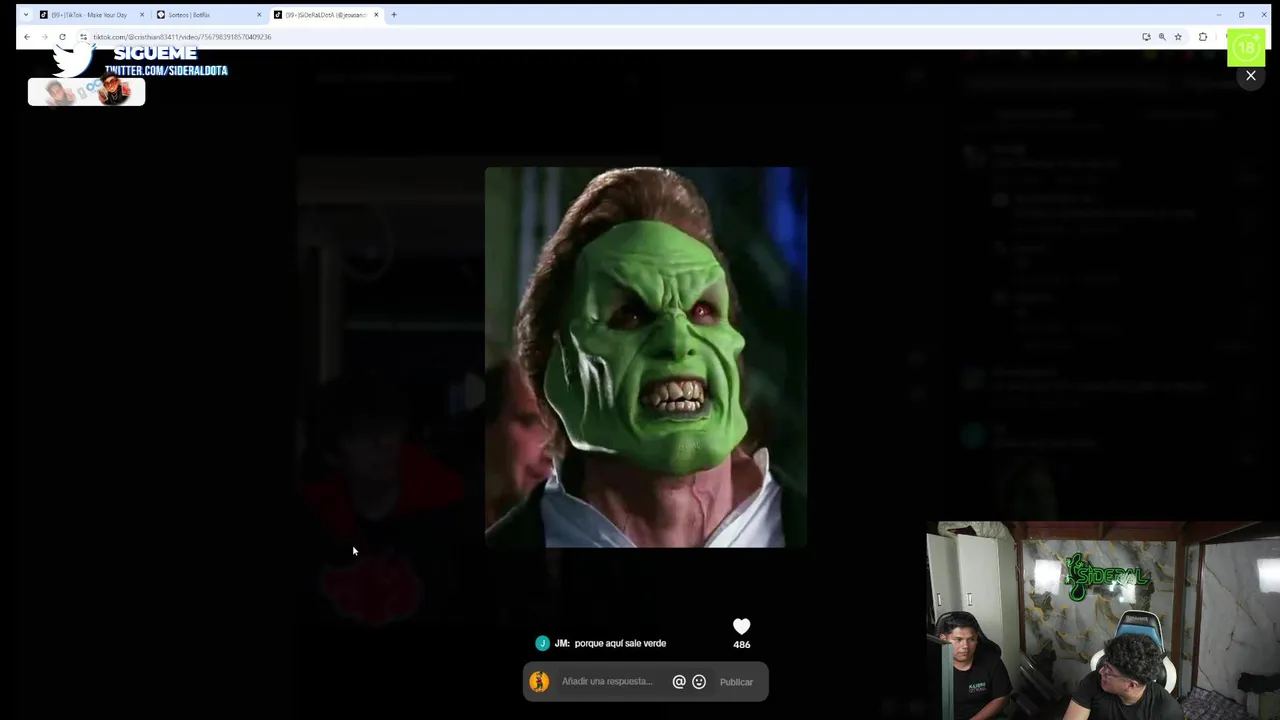The image size is (1280, 720).
Task: Expand the tab search dropdown
Action: pos(26,15)
